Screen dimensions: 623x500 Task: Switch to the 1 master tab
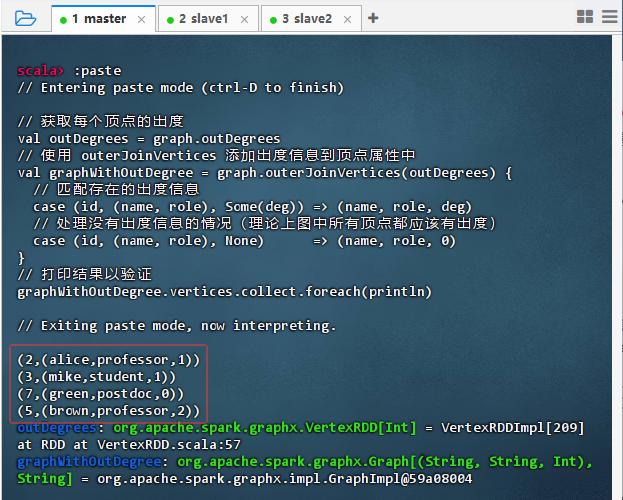[x=103, y=18]
